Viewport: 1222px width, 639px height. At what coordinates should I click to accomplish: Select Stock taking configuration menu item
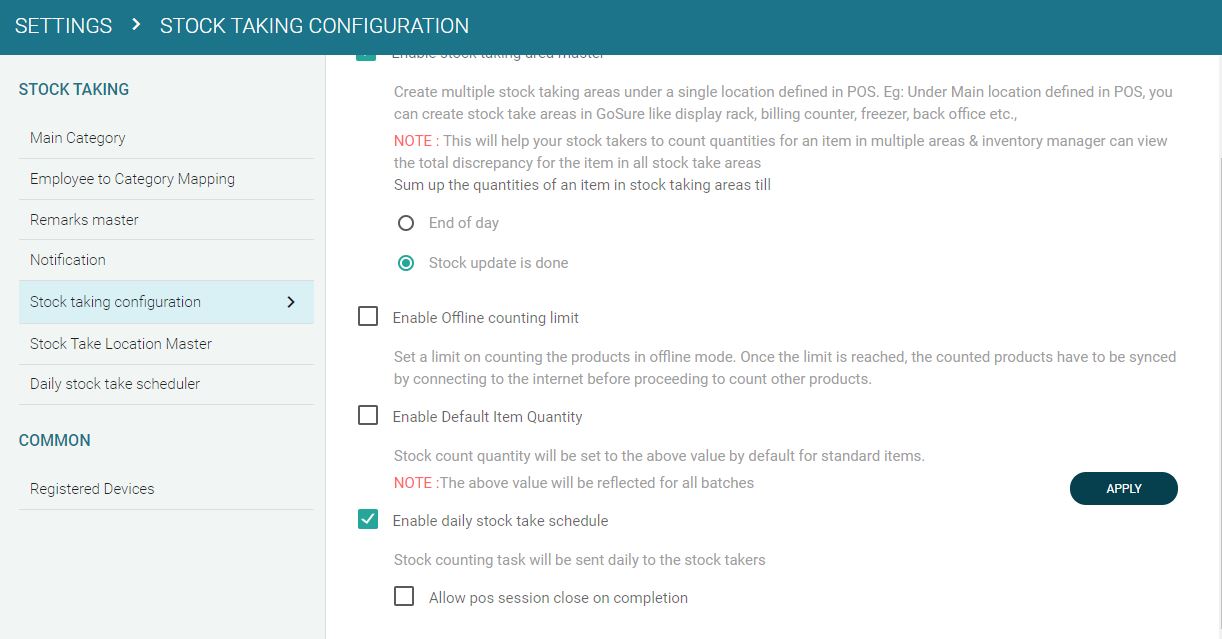(115, 302)
